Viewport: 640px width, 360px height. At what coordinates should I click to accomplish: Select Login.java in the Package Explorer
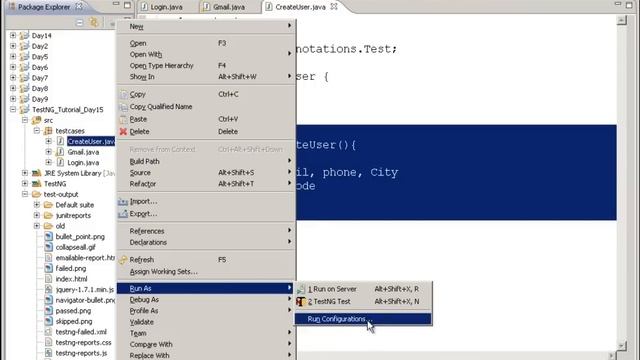point(83,162)
